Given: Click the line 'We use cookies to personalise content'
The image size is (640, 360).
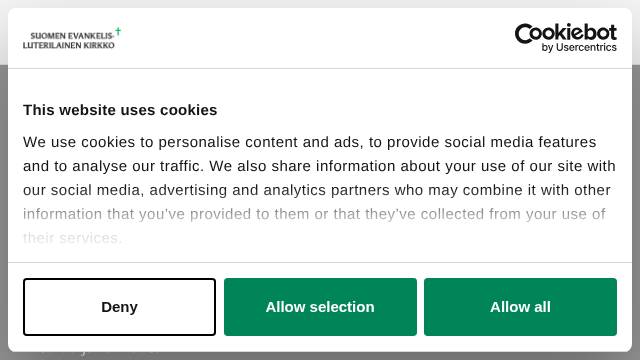Looking at the screenshot, I should [309, 142].
